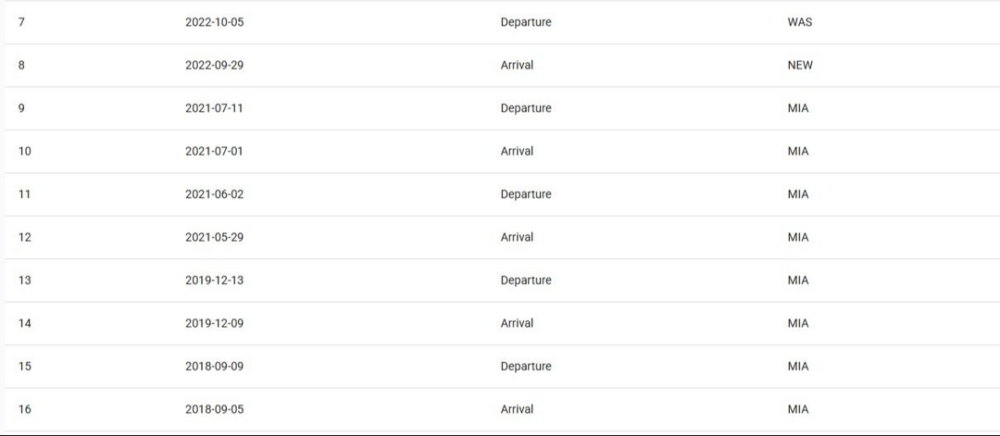Select the Departure cell in row 9

525,109
